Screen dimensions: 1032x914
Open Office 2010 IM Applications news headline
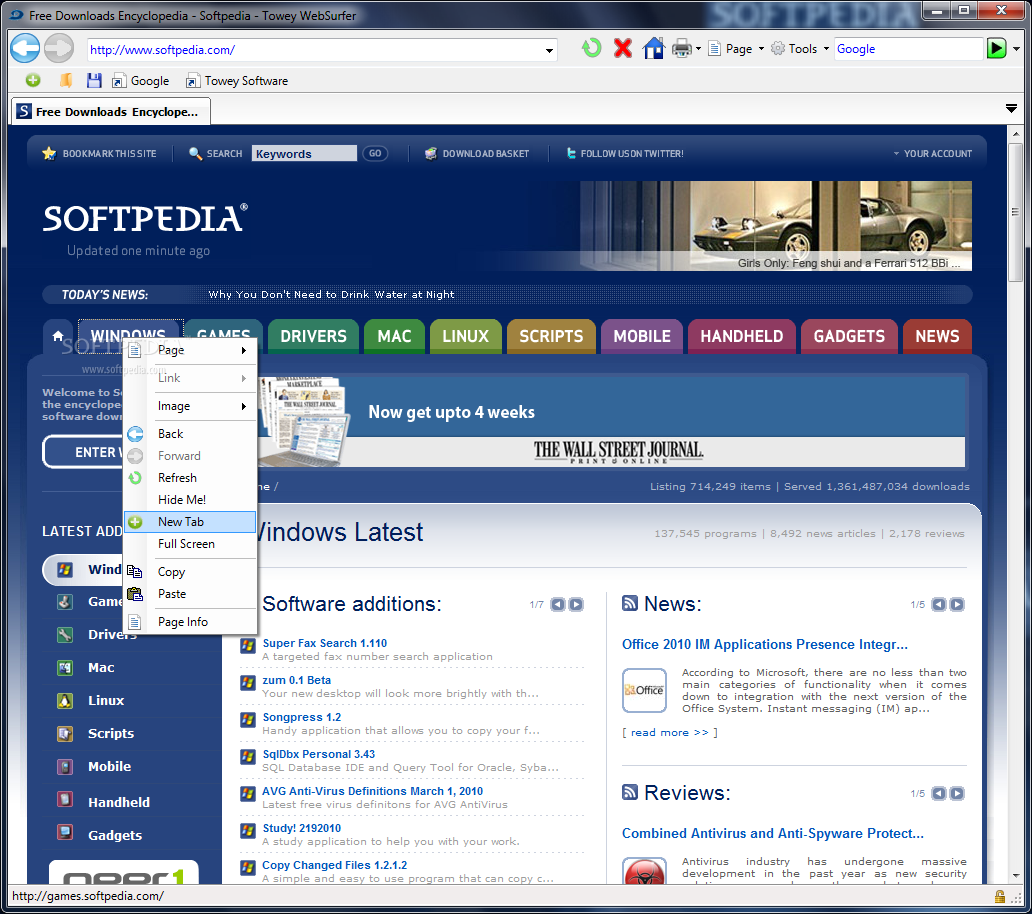coord(765,644)
